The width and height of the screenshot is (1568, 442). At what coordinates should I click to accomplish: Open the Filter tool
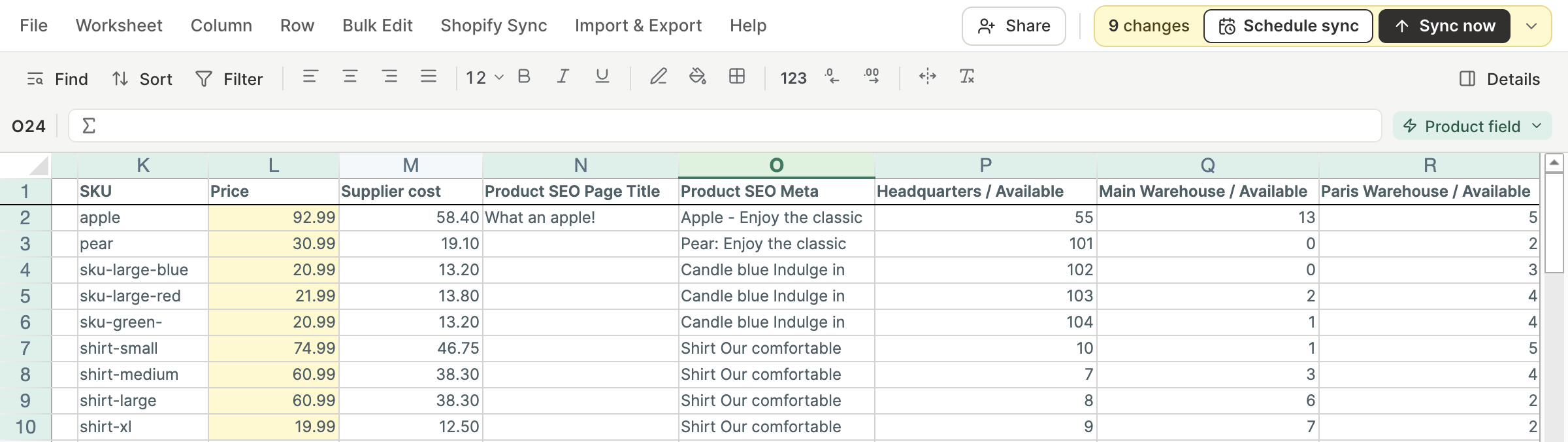click(x=229, y=79)
